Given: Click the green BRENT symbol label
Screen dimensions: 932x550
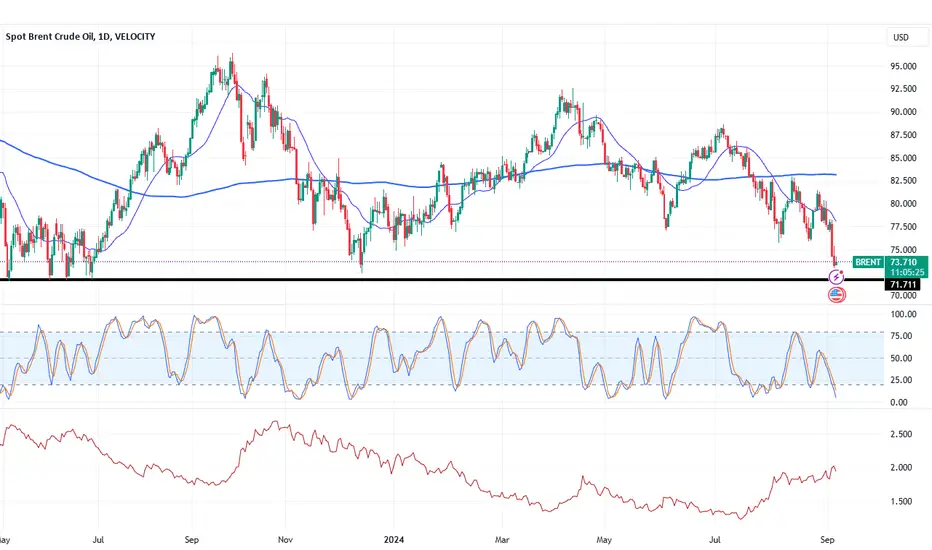Looking at the screenshot, I should 868,262.
